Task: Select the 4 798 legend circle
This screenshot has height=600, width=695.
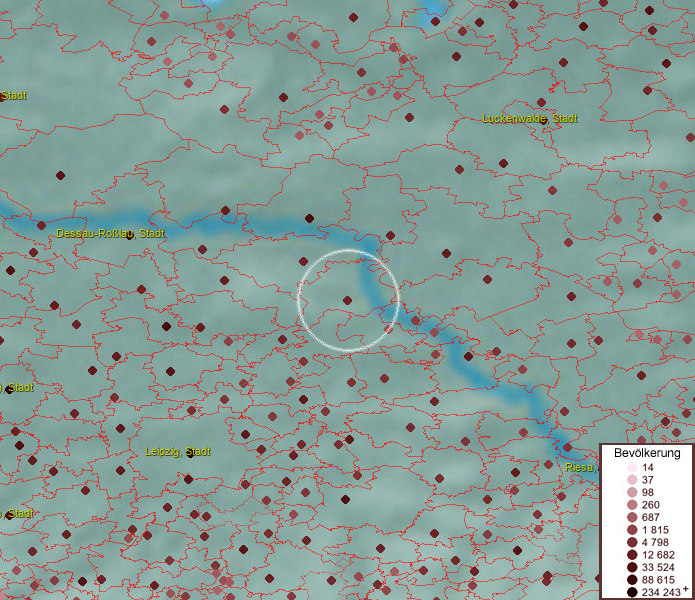Action: click(632, 542)
